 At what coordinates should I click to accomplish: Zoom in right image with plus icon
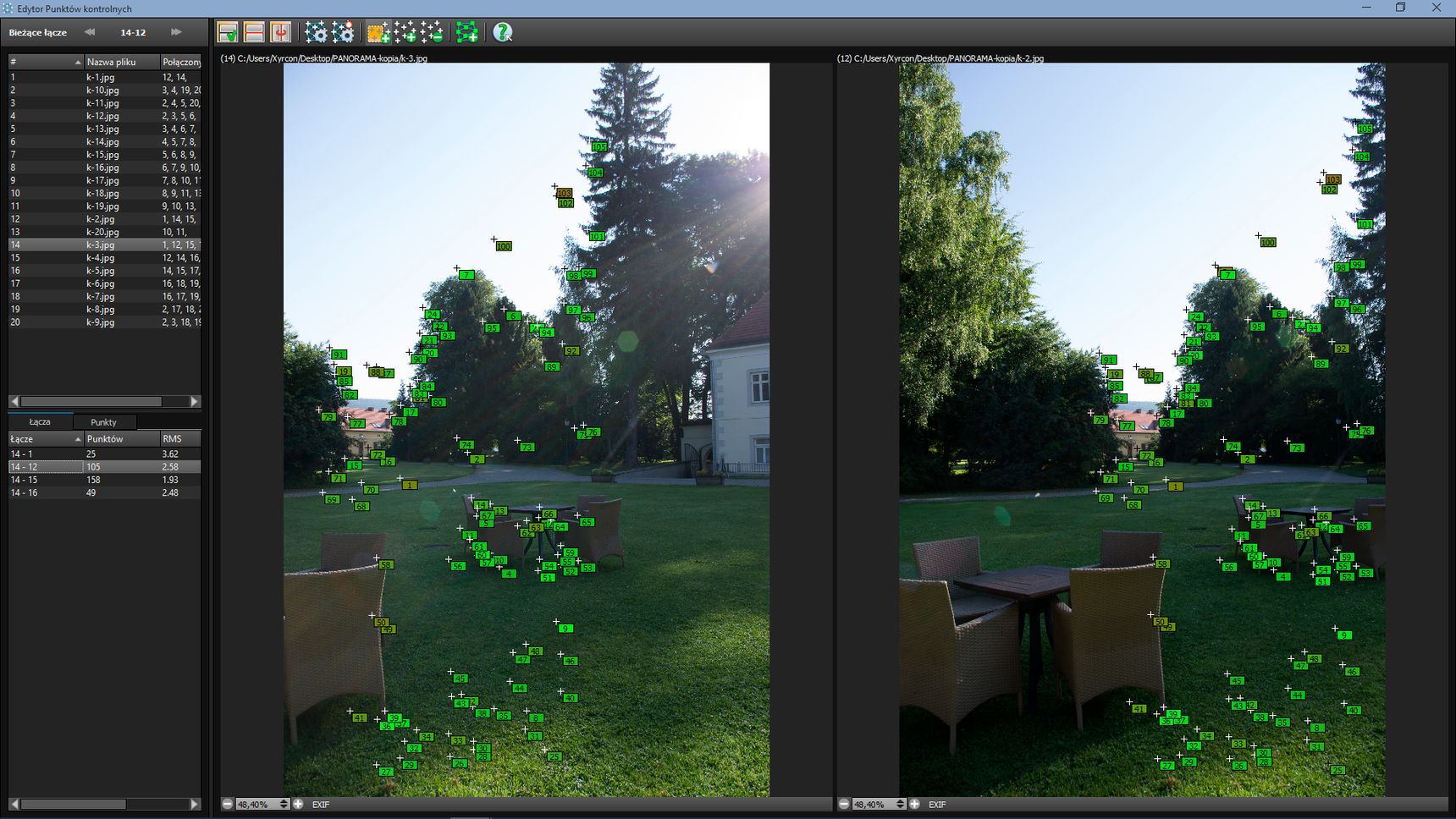914,804
